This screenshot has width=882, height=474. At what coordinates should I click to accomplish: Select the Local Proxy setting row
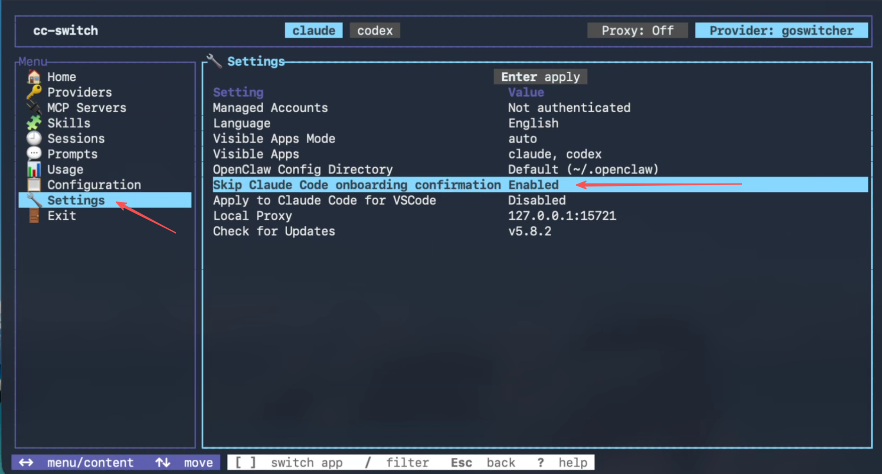pos(540,216)
